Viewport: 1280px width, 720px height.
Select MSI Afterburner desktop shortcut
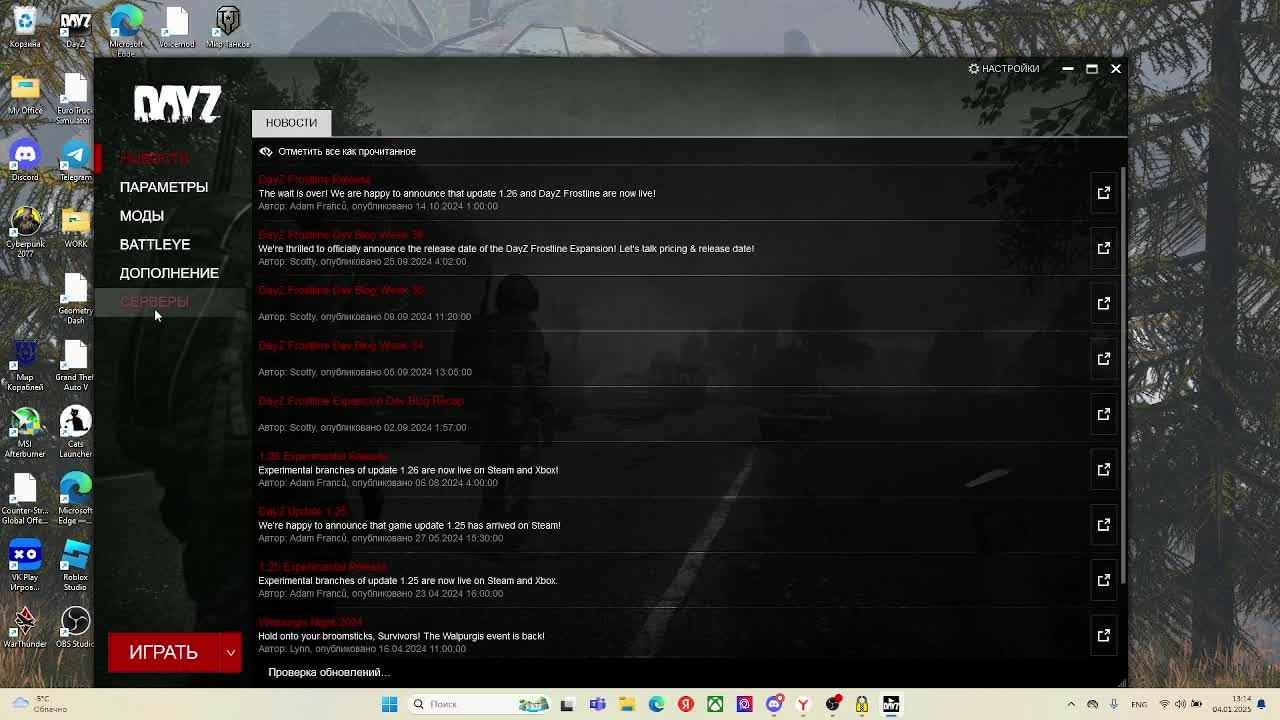[25, 432]
